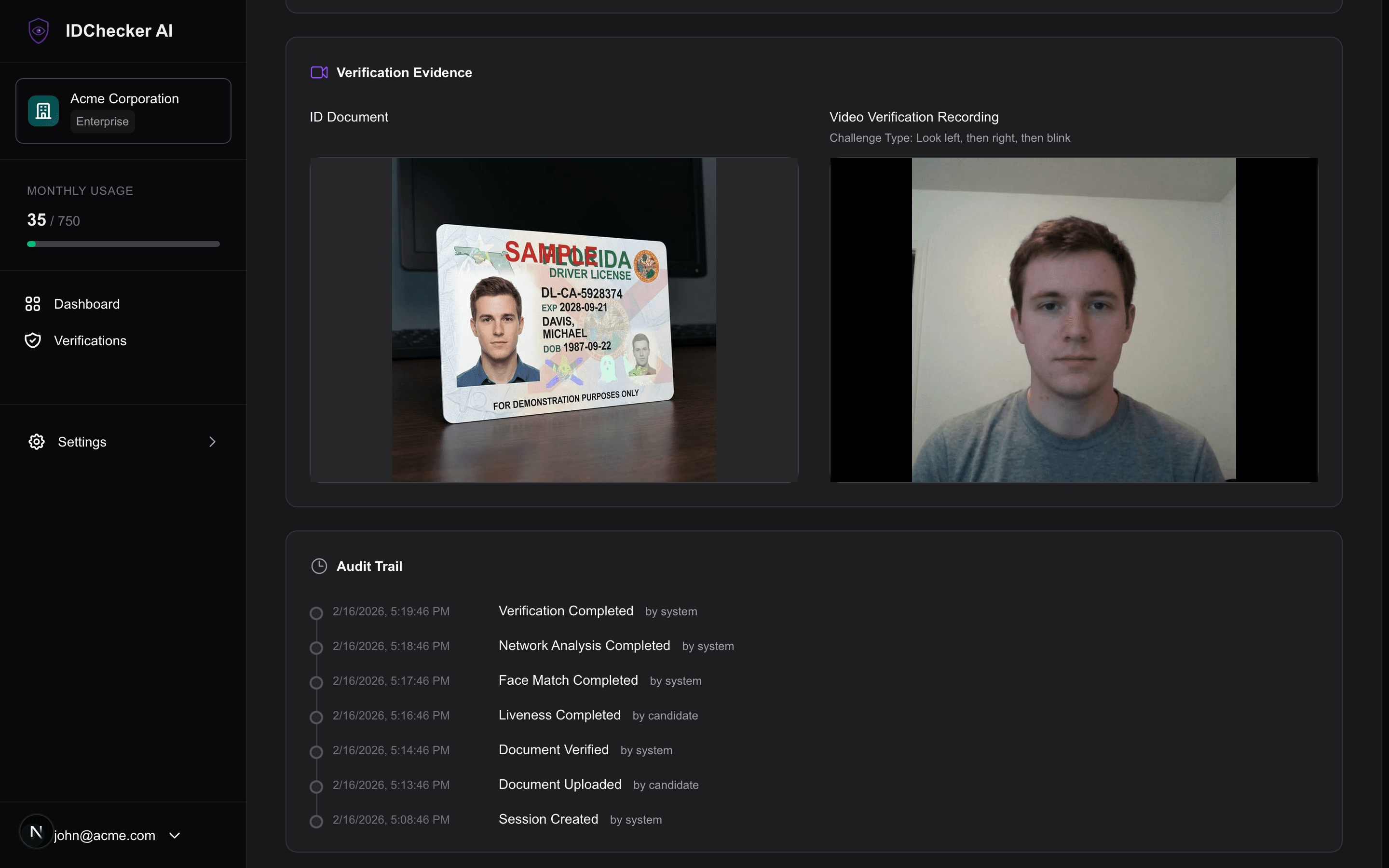Click the Enterprise plan badge

(102, 121)
